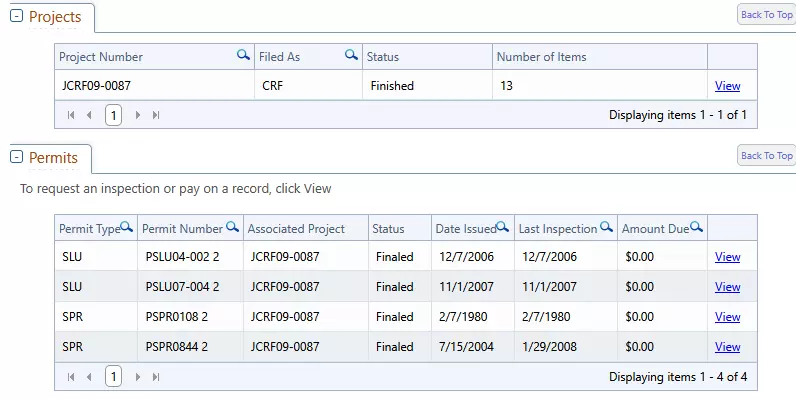Open the Last Inspection search filter icon
The width and height of the screenshot is (796, 399).
pos(607,227)
